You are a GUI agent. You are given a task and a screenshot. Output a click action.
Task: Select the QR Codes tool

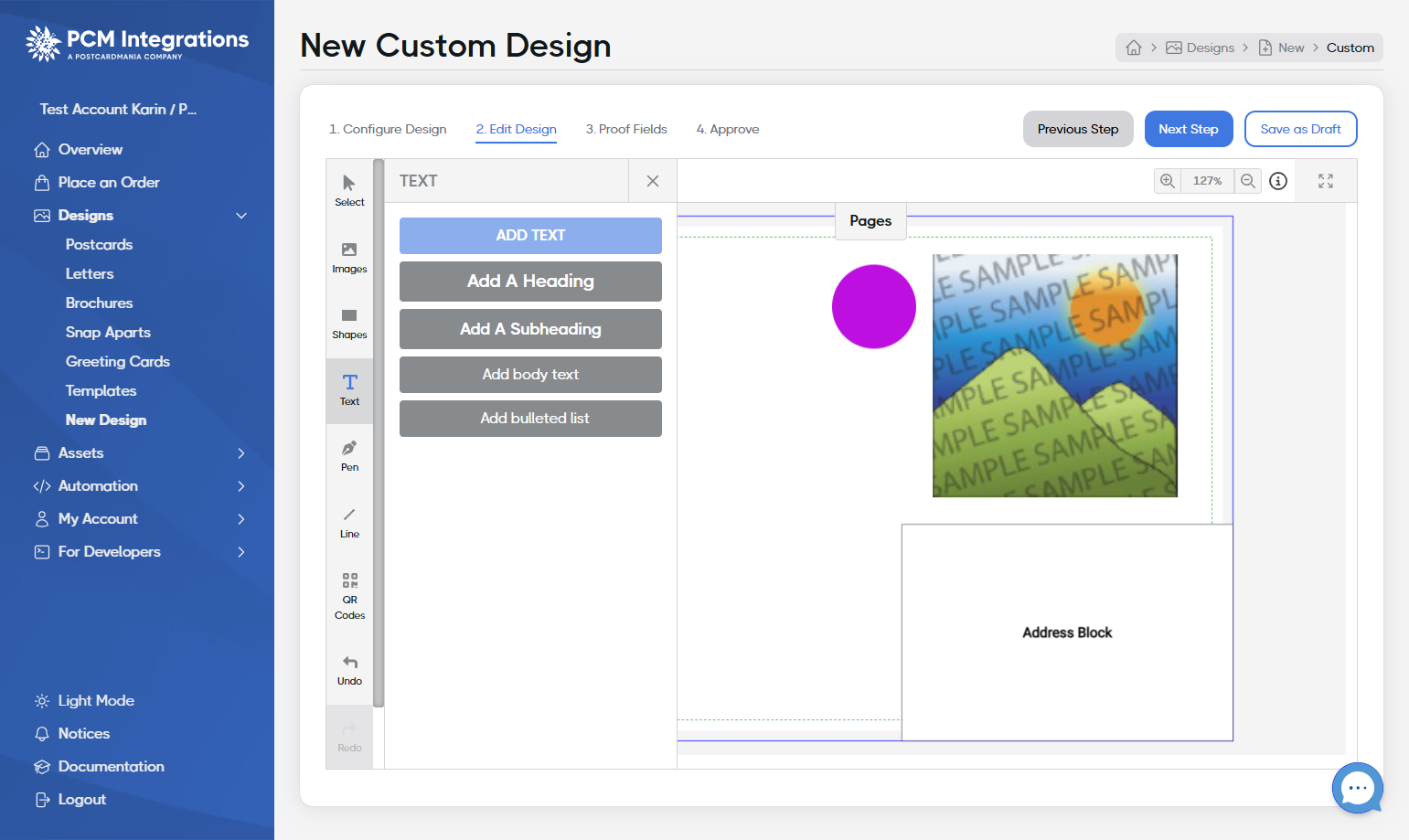349,596
